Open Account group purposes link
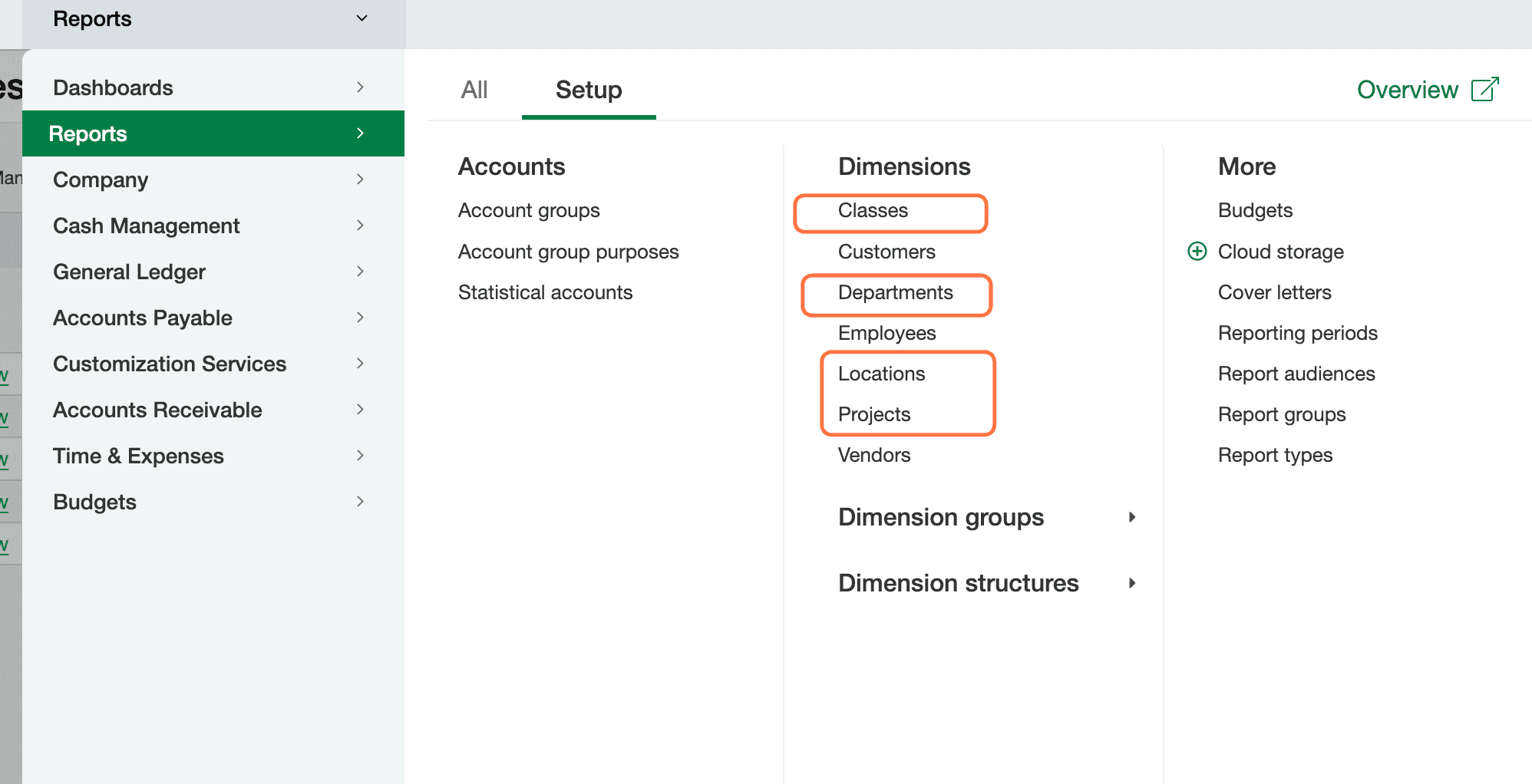Screen dimensions: 1532x784 pos(568,252)
